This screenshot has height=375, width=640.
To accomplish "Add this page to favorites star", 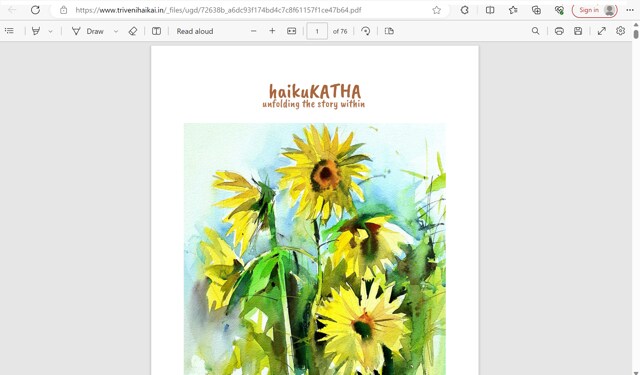I will (436, 10).
